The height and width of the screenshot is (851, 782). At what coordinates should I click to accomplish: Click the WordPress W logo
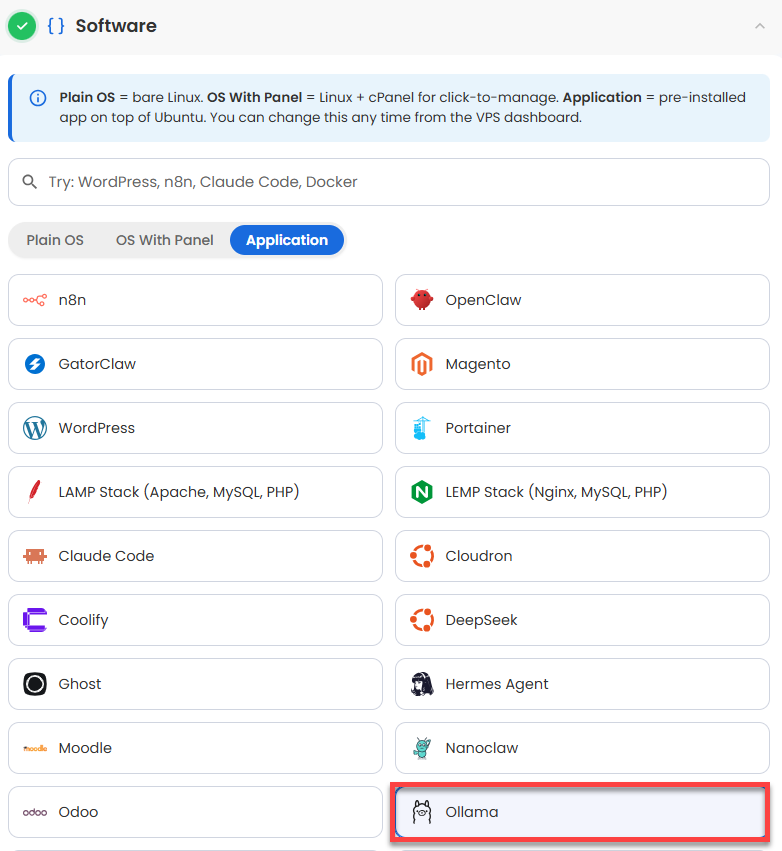click(x=35, y=428)
